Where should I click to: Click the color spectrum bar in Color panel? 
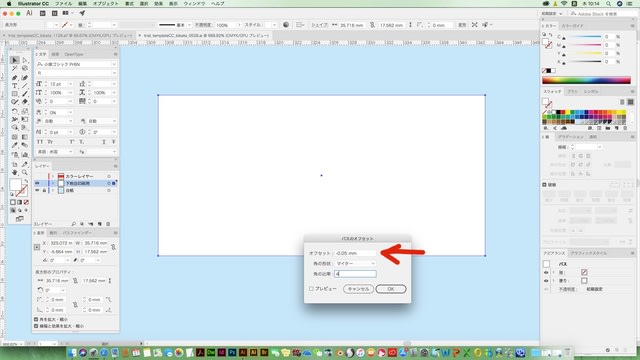click(586, 80)
